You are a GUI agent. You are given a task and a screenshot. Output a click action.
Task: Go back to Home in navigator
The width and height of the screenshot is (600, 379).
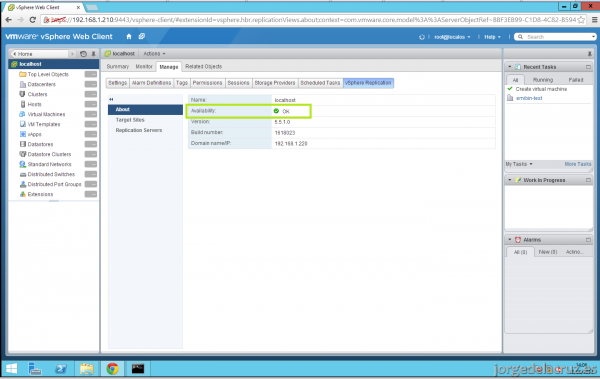point(40,54)
